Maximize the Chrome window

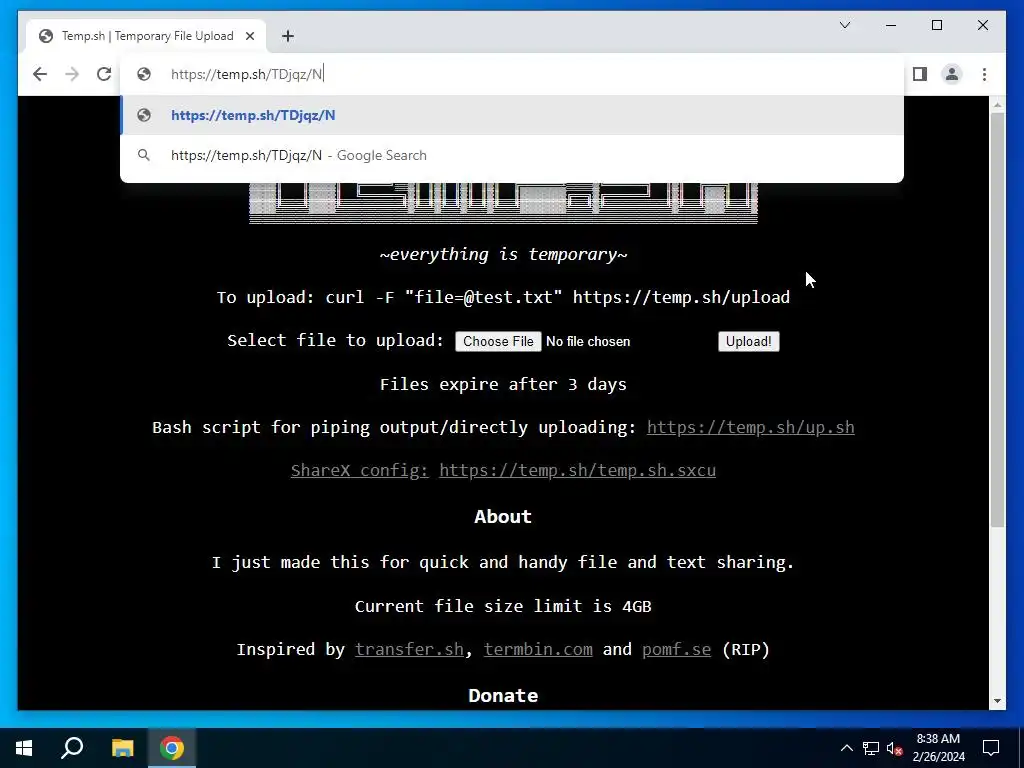tap(936, 25)
